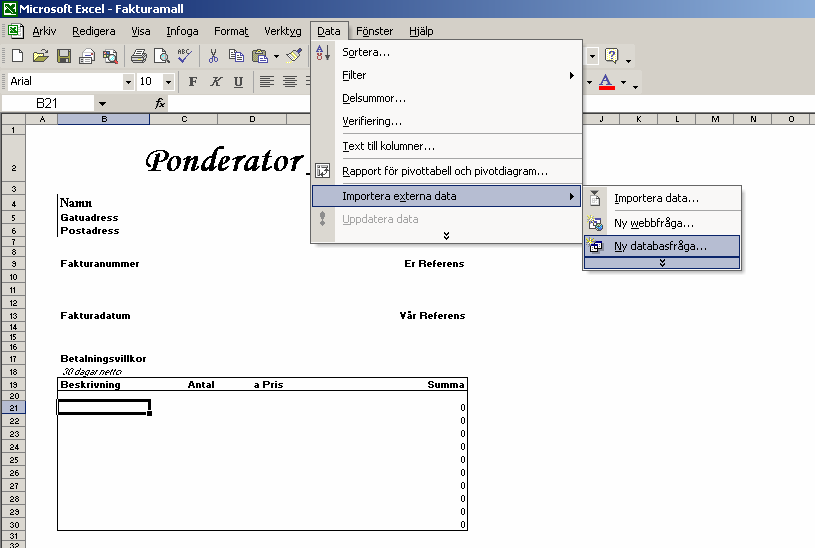This screenshot has height=548, width=815.
Task: Expand the import submenu chevron
Action: pyautogui.click(x=662, y=263)
